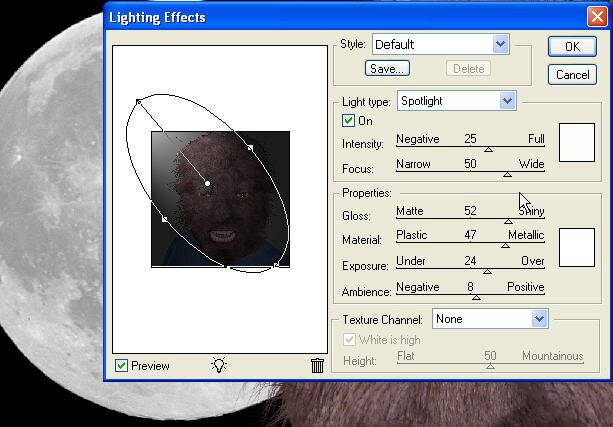This screenshot has width=613, height=427.
Task: Click the Material value 47
Action: [470, 235]
